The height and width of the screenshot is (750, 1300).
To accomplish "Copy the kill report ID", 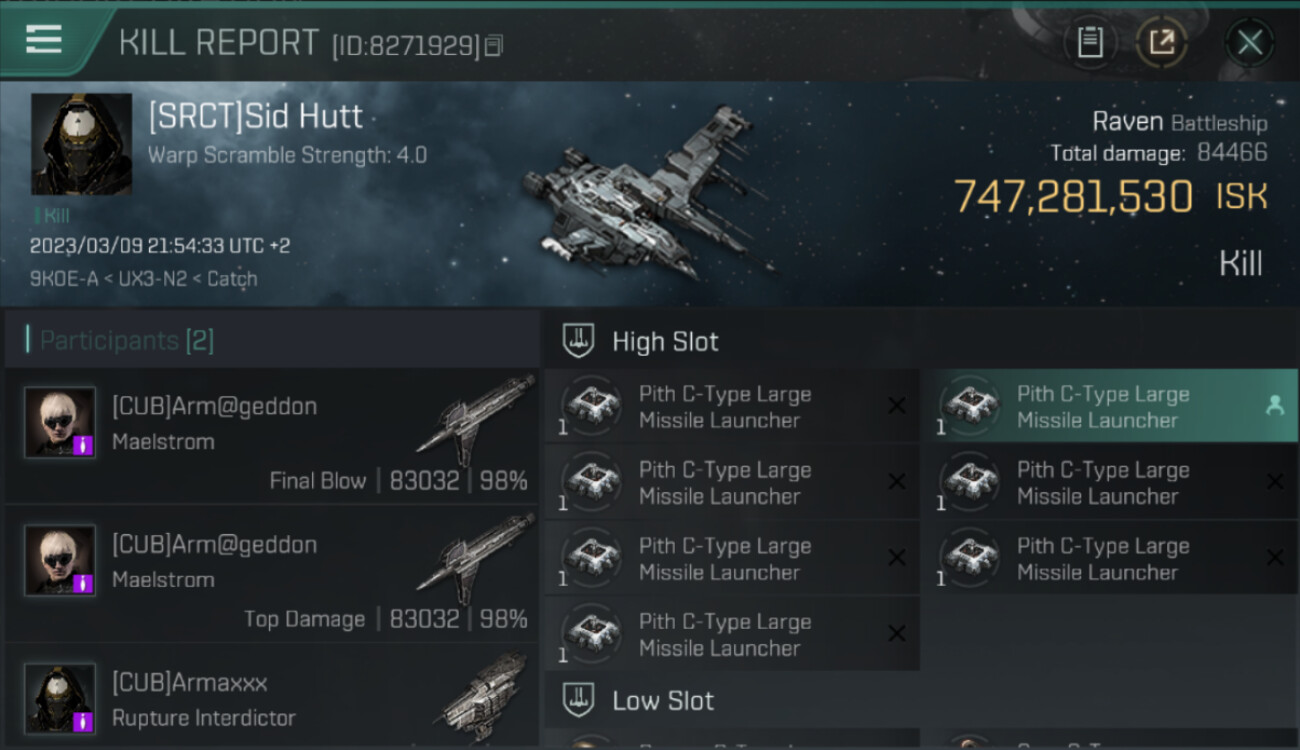I will tap(494, 45).
